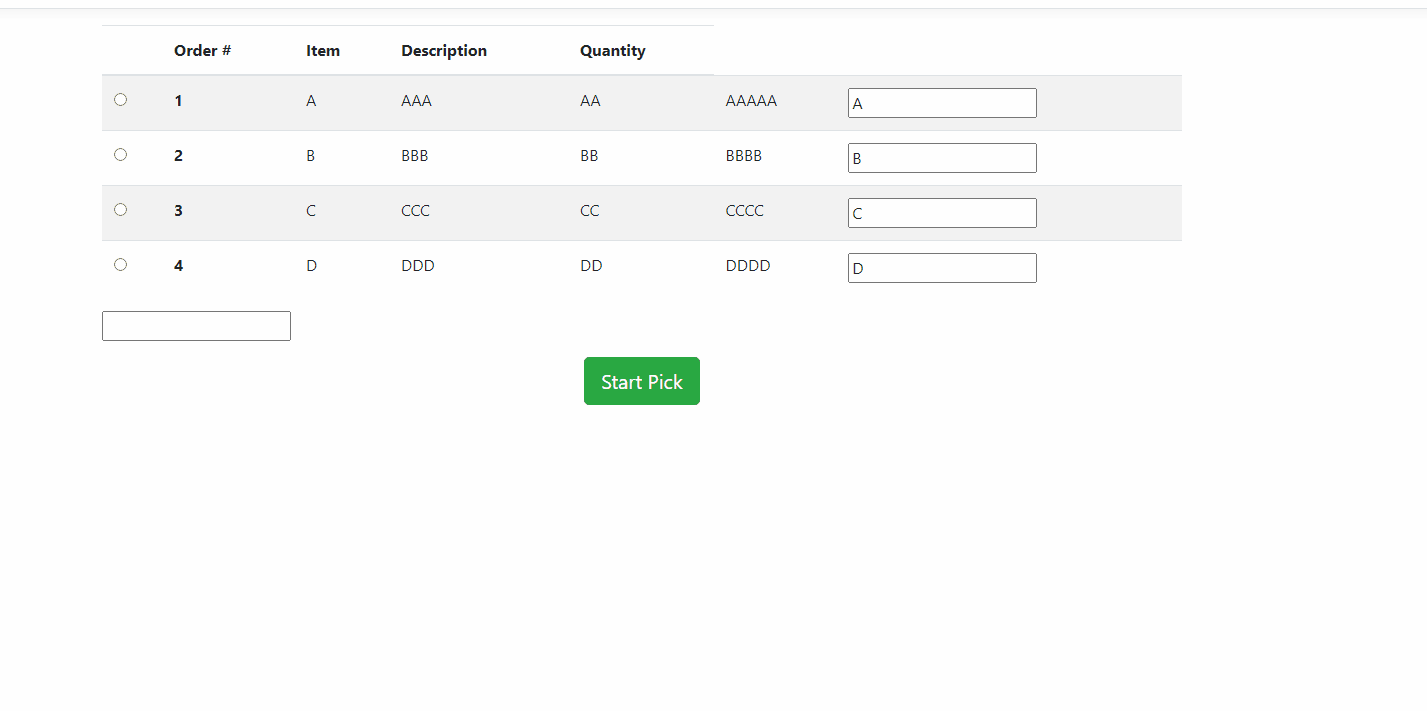Screen dimensions: 1427x711
Task: Click the DDD description cell
Action: pos(418,266)
